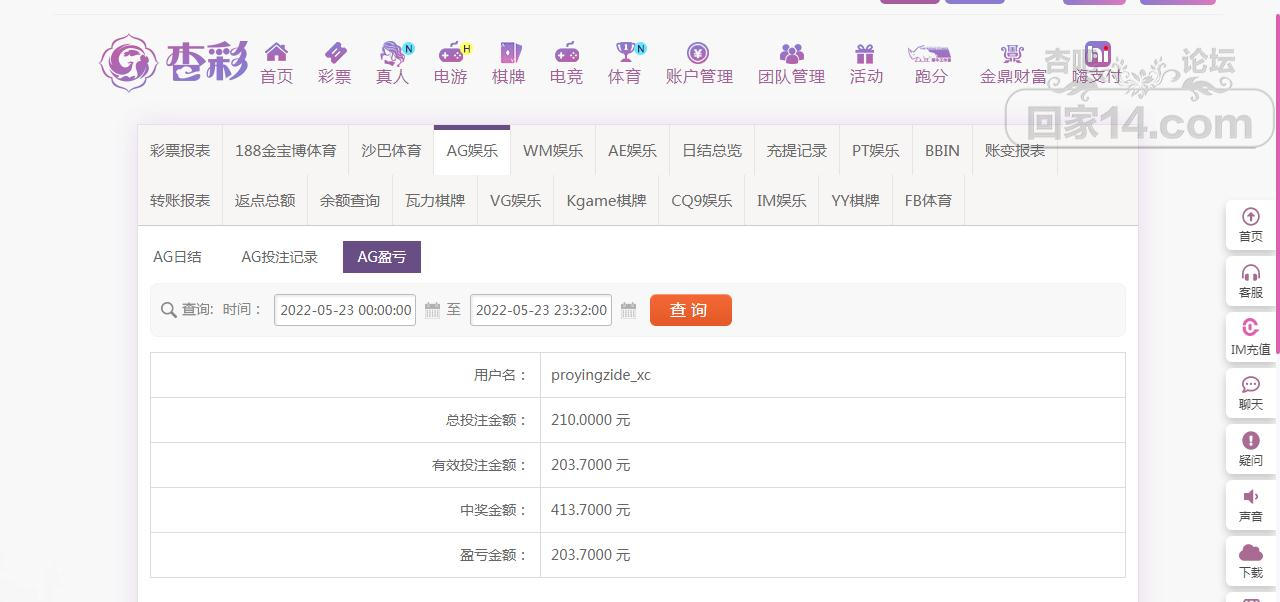Toggle the 声音 speaker icon
Screen dimensions: 1280x602
(1250, 497)
